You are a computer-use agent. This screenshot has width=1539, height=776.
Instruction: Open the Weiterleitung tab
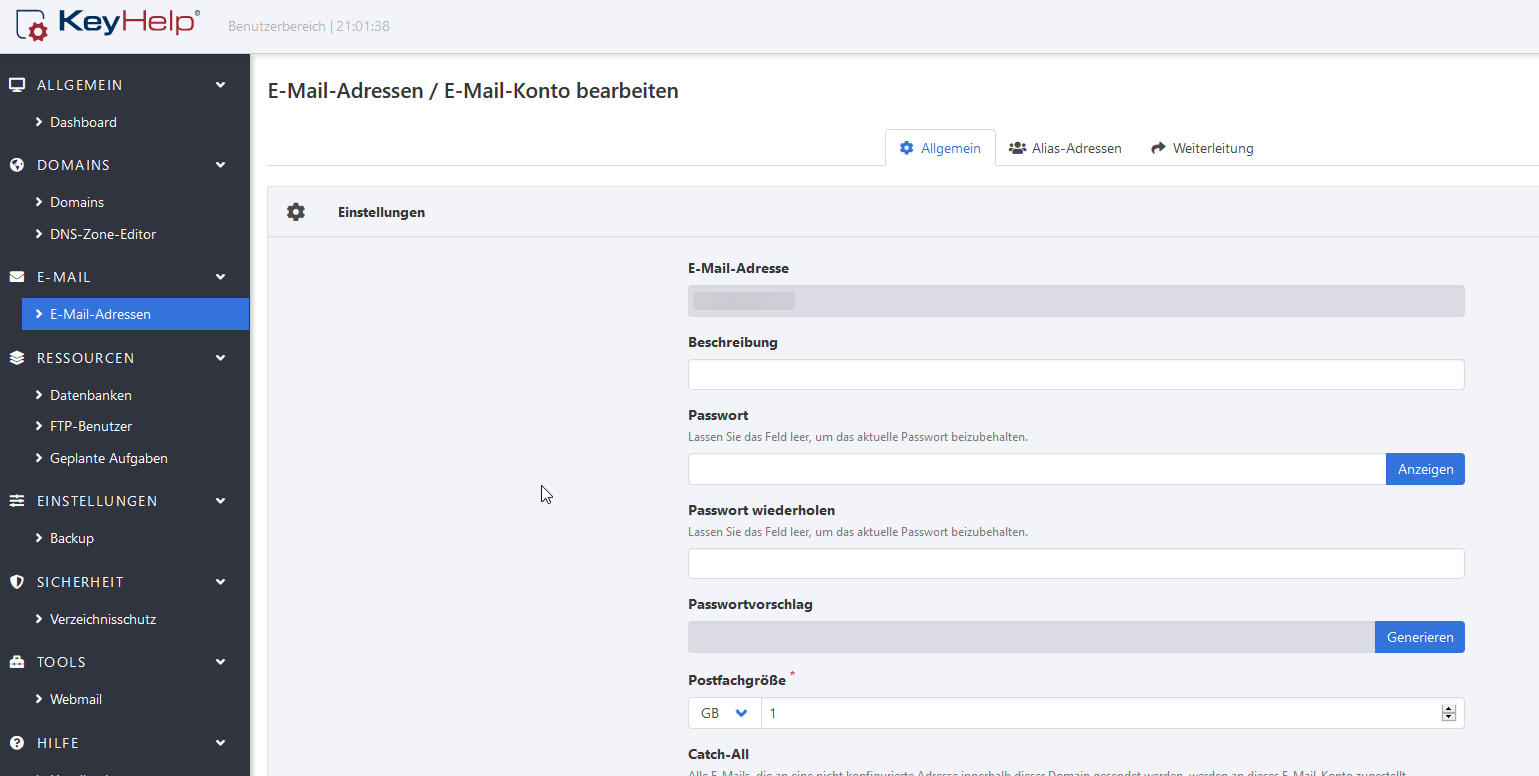[1202, 148]
